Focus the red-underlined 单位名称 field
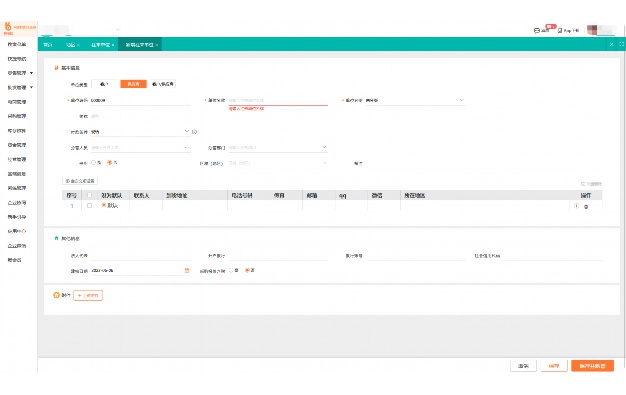Viewport: 626px width, 395px height. [x=278, y=100]
